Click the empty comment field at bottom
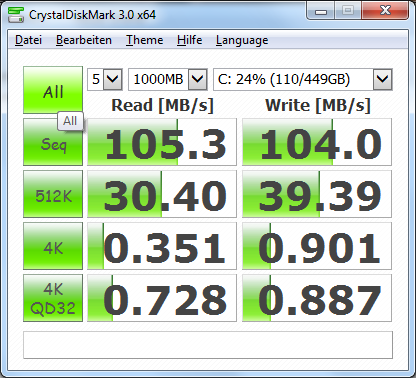This screenshot has height=378, width=416. 208,345
